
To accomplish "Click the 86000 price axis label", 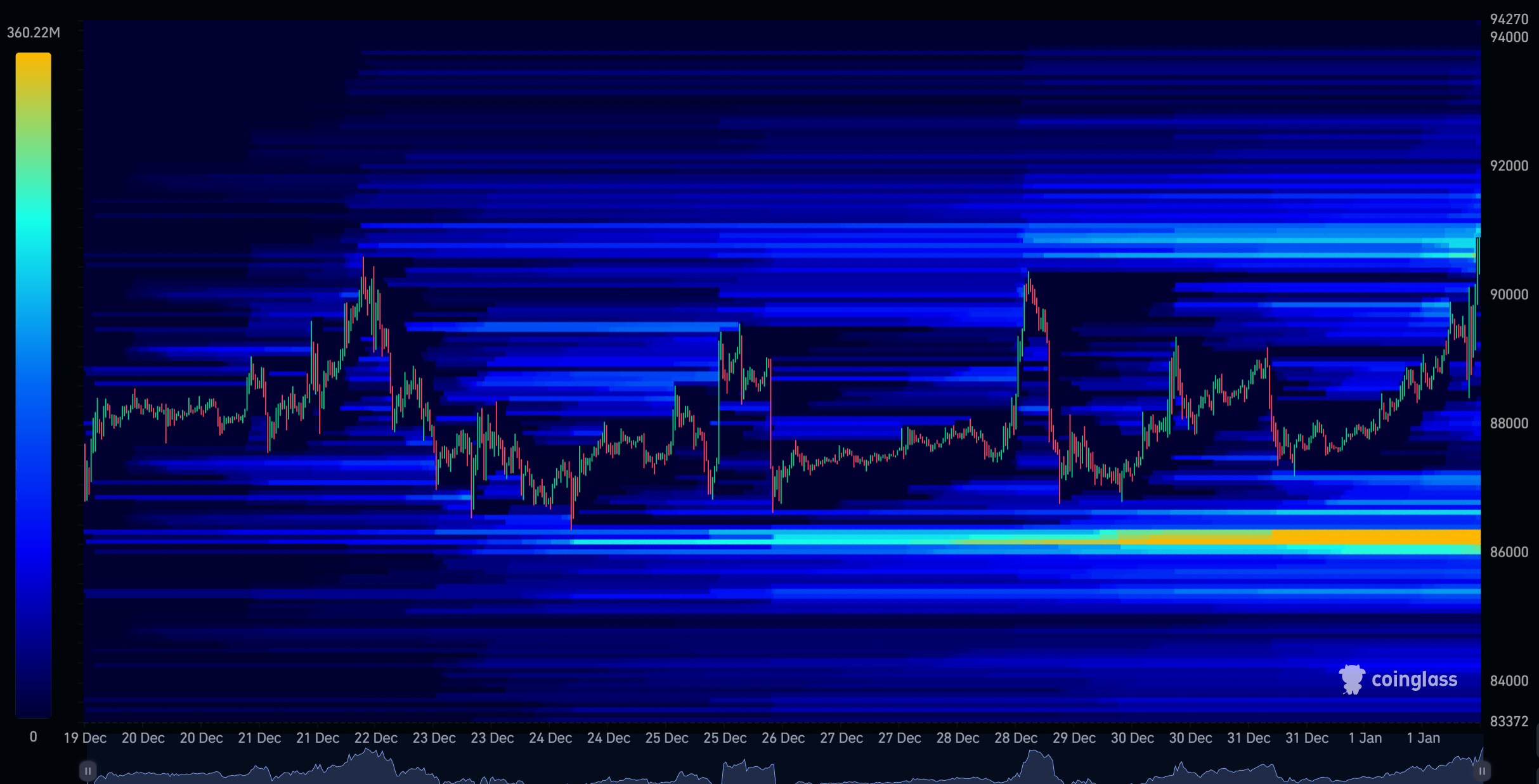I will pyautogui.click(x=1509, y=552).
